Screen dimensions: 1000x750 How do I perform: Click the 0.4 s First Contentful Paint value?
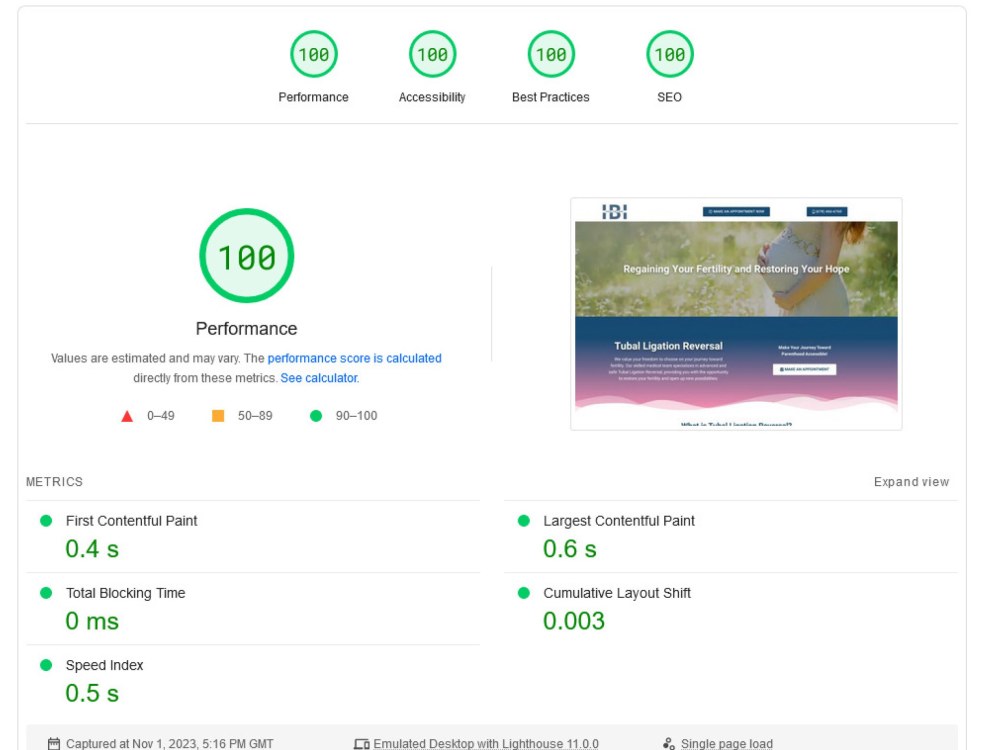(x=92, y=549)
